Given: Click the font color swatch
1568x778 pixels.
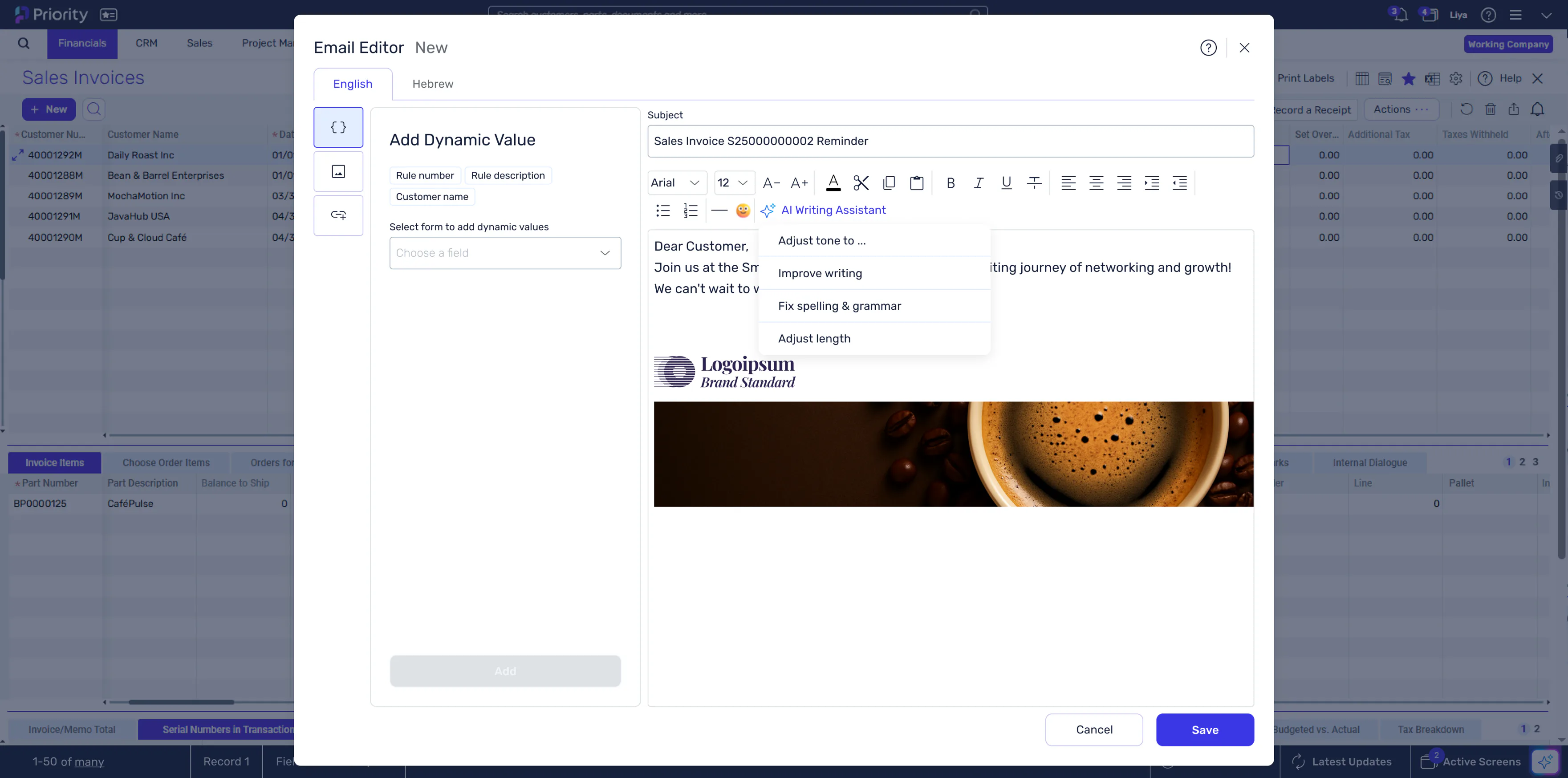Looking at the screenshot, I should pos(833,182).
